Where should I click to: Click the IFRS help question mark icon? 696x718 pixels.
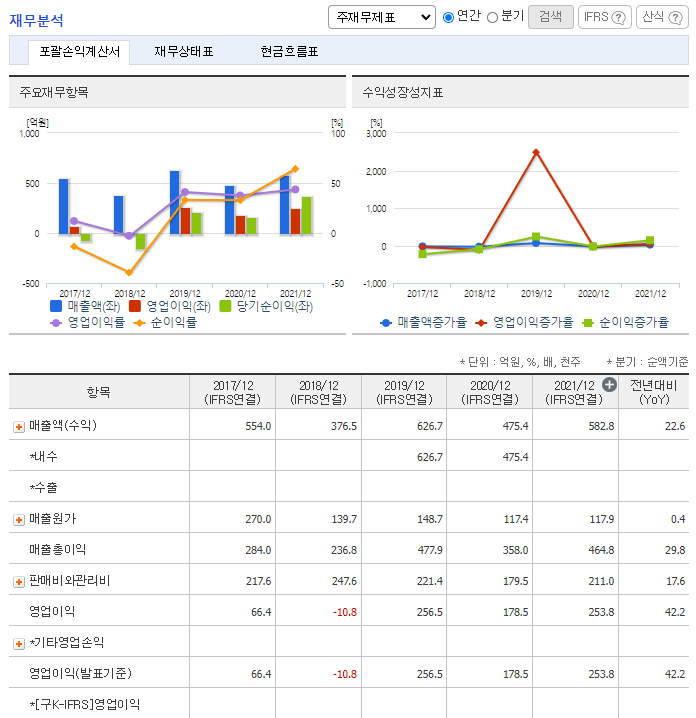[x=619, y=17]
